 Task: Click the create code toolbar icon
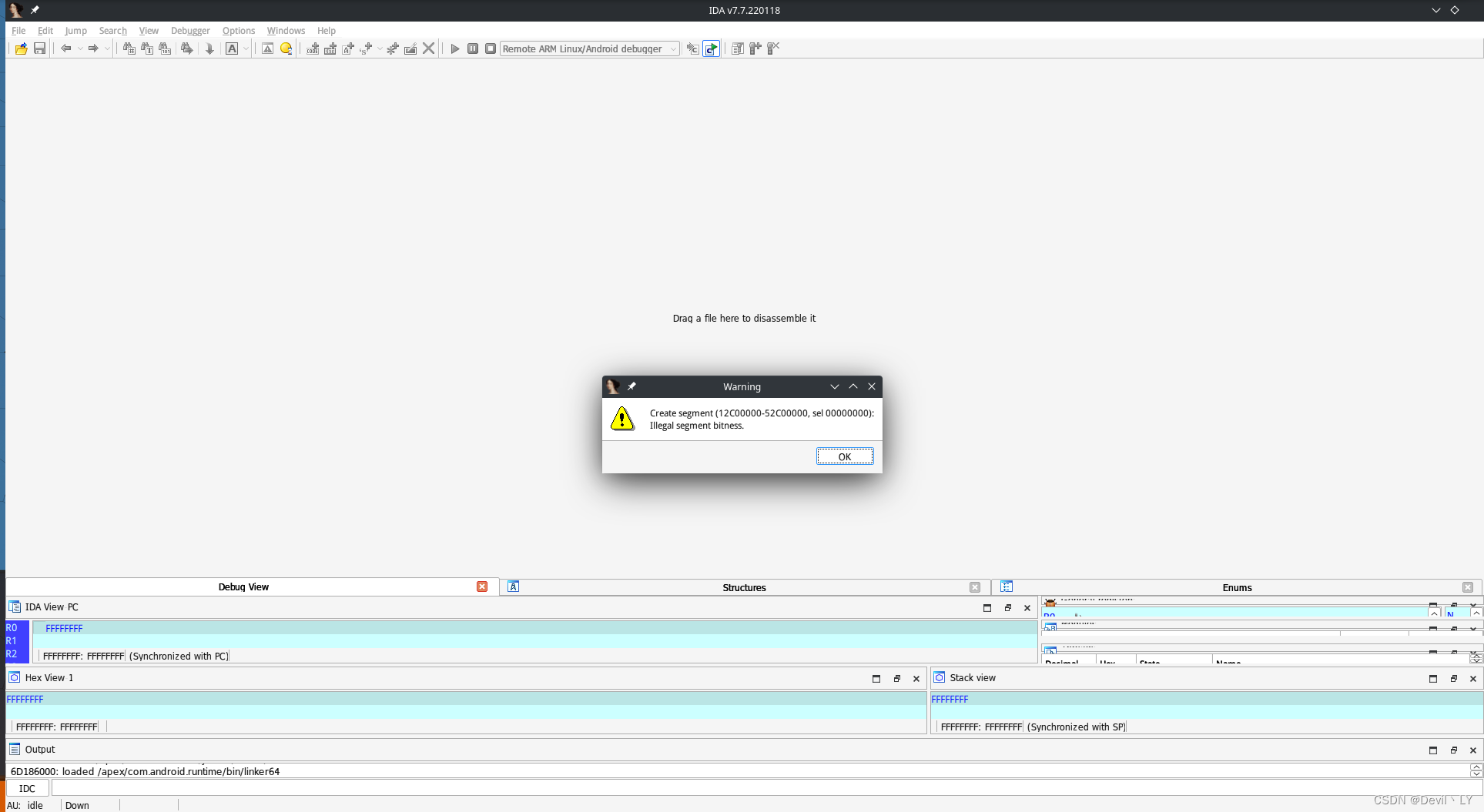(x=313, y=48)
